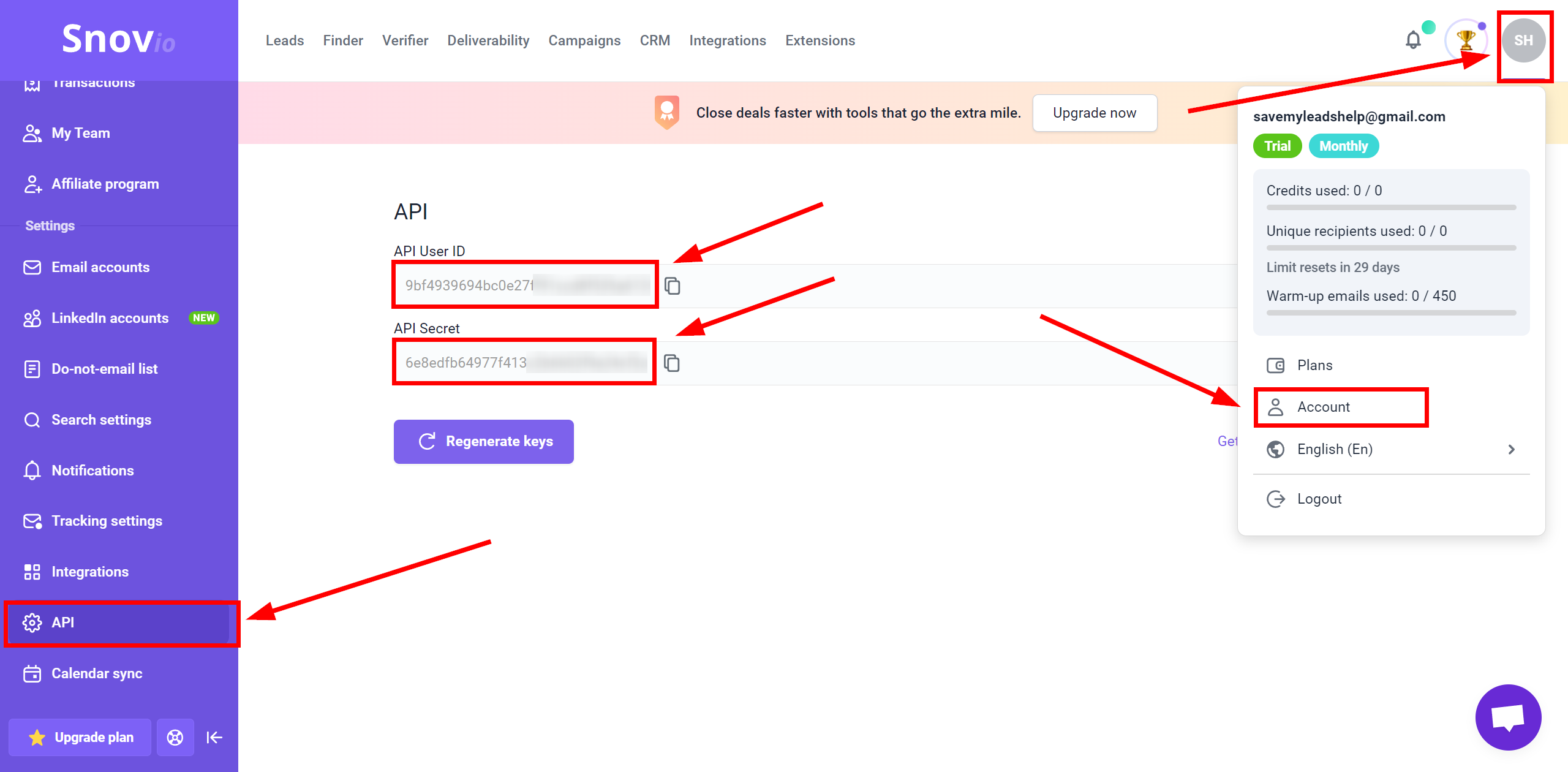Image resolution: width=1568 pixels, height=772 pixels.
Task: Open the Campaigns top menu
Action: 585,40
